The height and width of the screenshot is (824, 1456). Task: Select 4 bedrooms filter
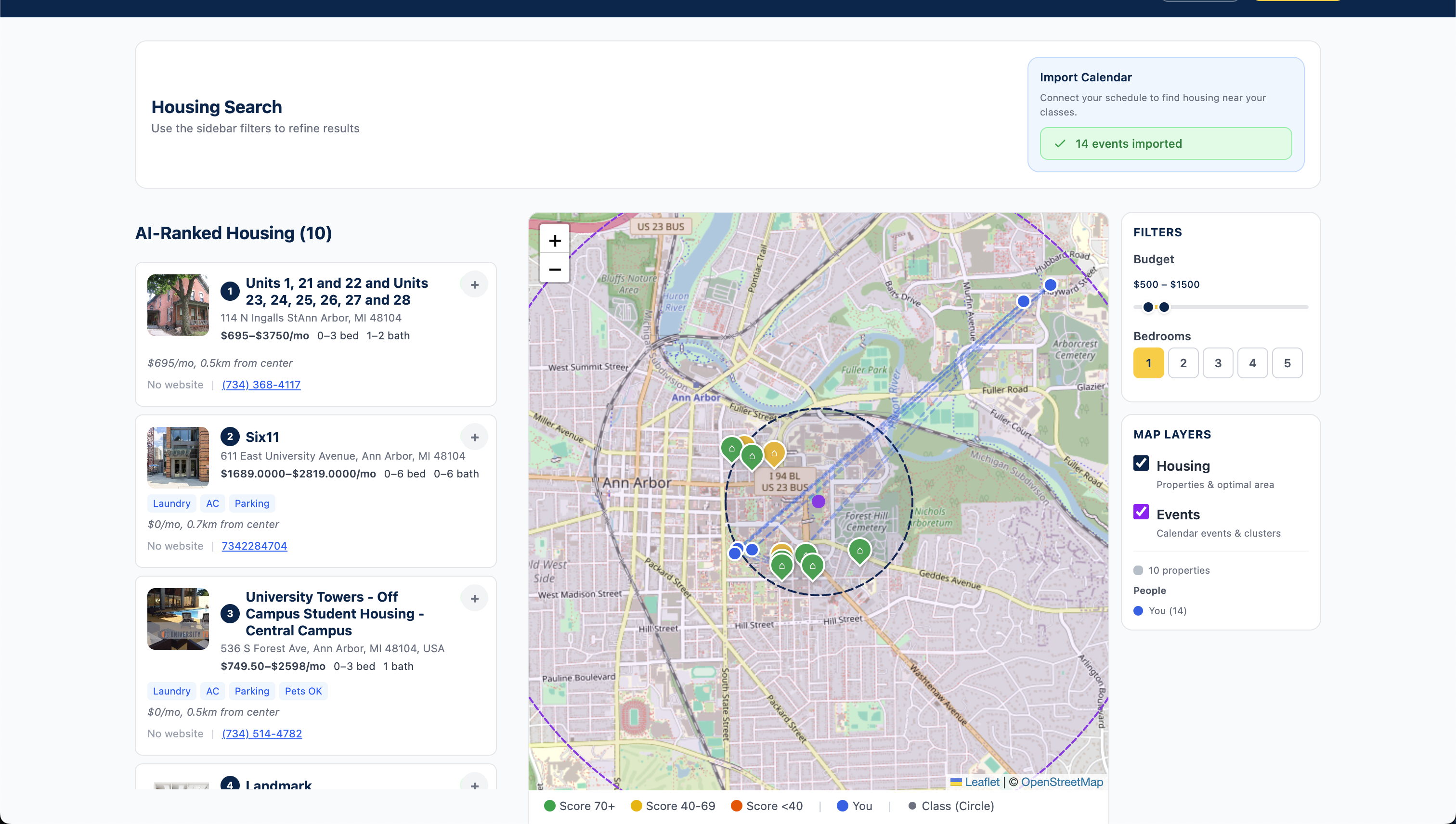coord(1252,363)
